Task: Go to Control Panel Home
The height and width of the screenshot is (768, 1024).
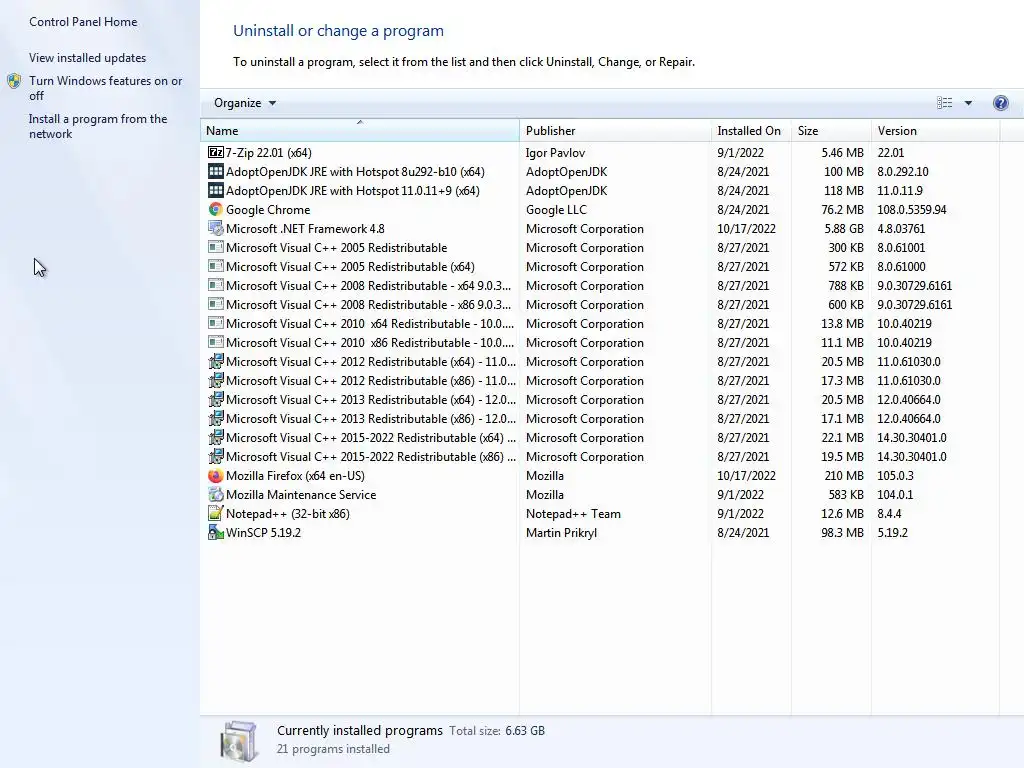Action: 83,22
